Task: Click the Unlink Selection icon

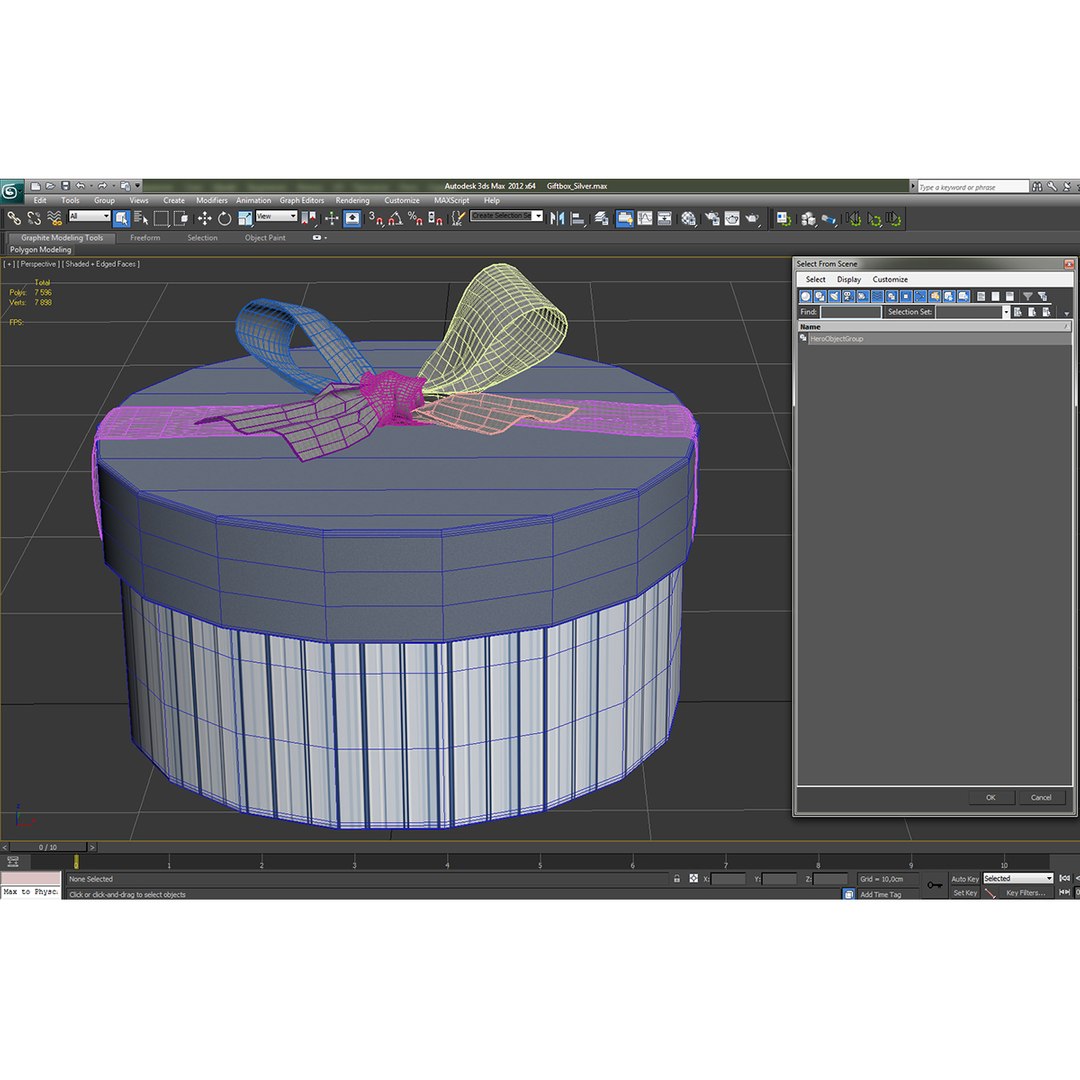Action: click(34, 218)
